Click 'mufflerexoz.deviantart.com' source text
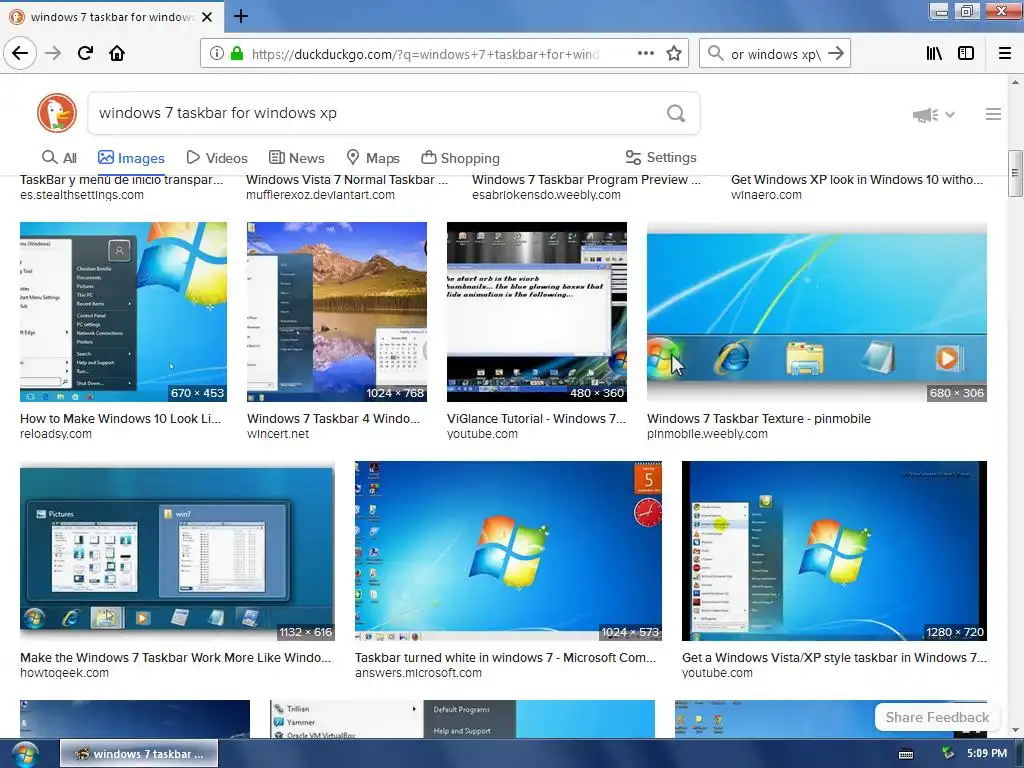This screenshot has height=768, width=1024. [320, 195]
